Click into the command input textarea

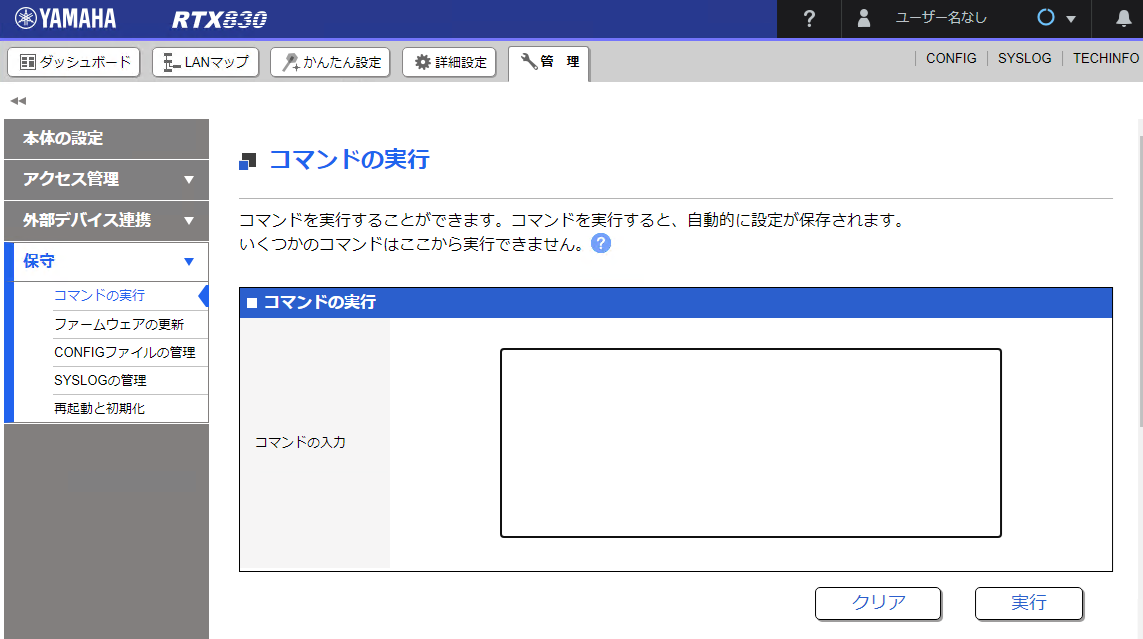[x=751, y=443]
